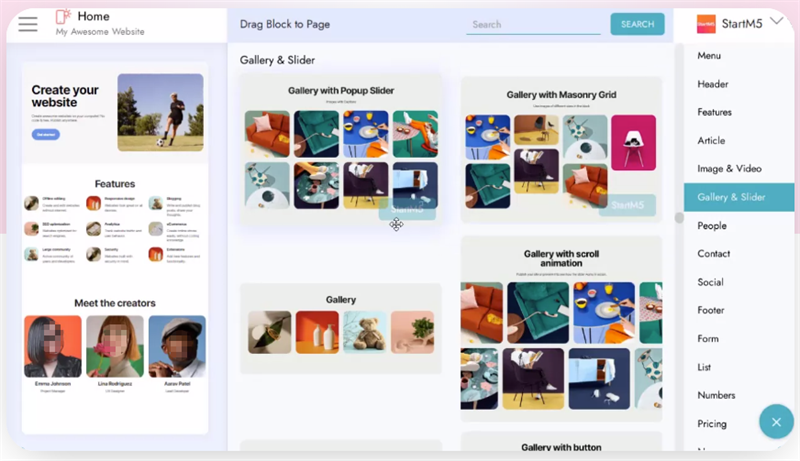Select the Contact block category
Image resolution: width=800 pixels, height=461 pixels.
[713, 253]
